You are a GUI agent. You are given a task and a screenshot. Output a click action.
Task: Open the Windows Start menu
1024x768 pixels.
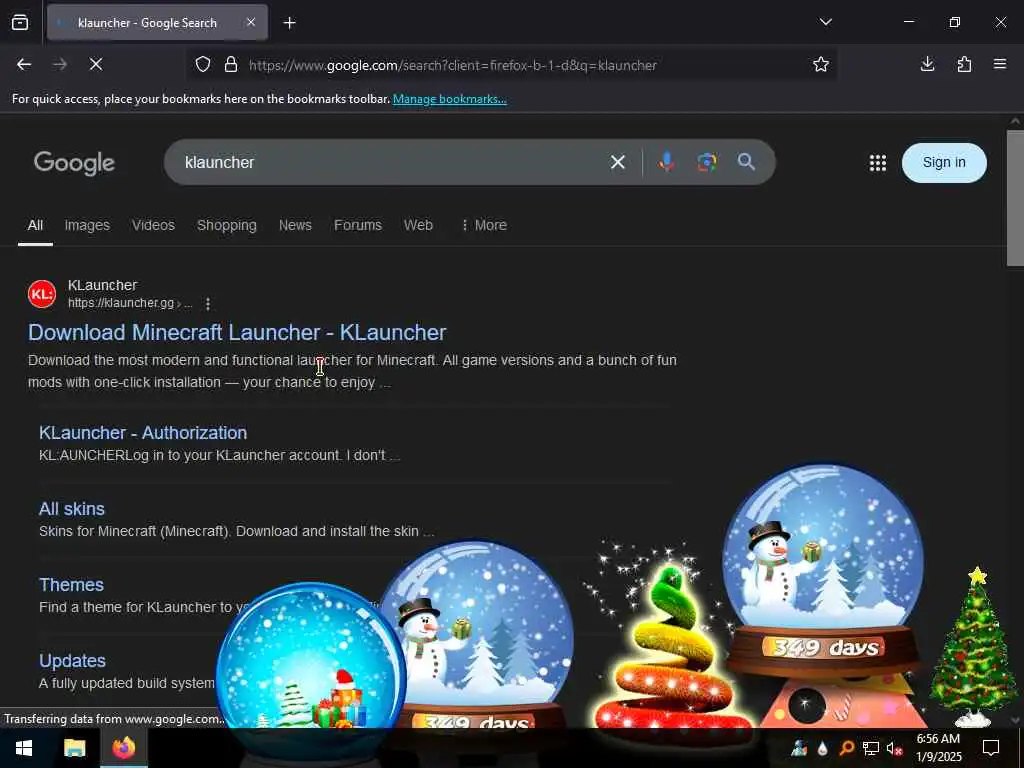click(24, 748)
